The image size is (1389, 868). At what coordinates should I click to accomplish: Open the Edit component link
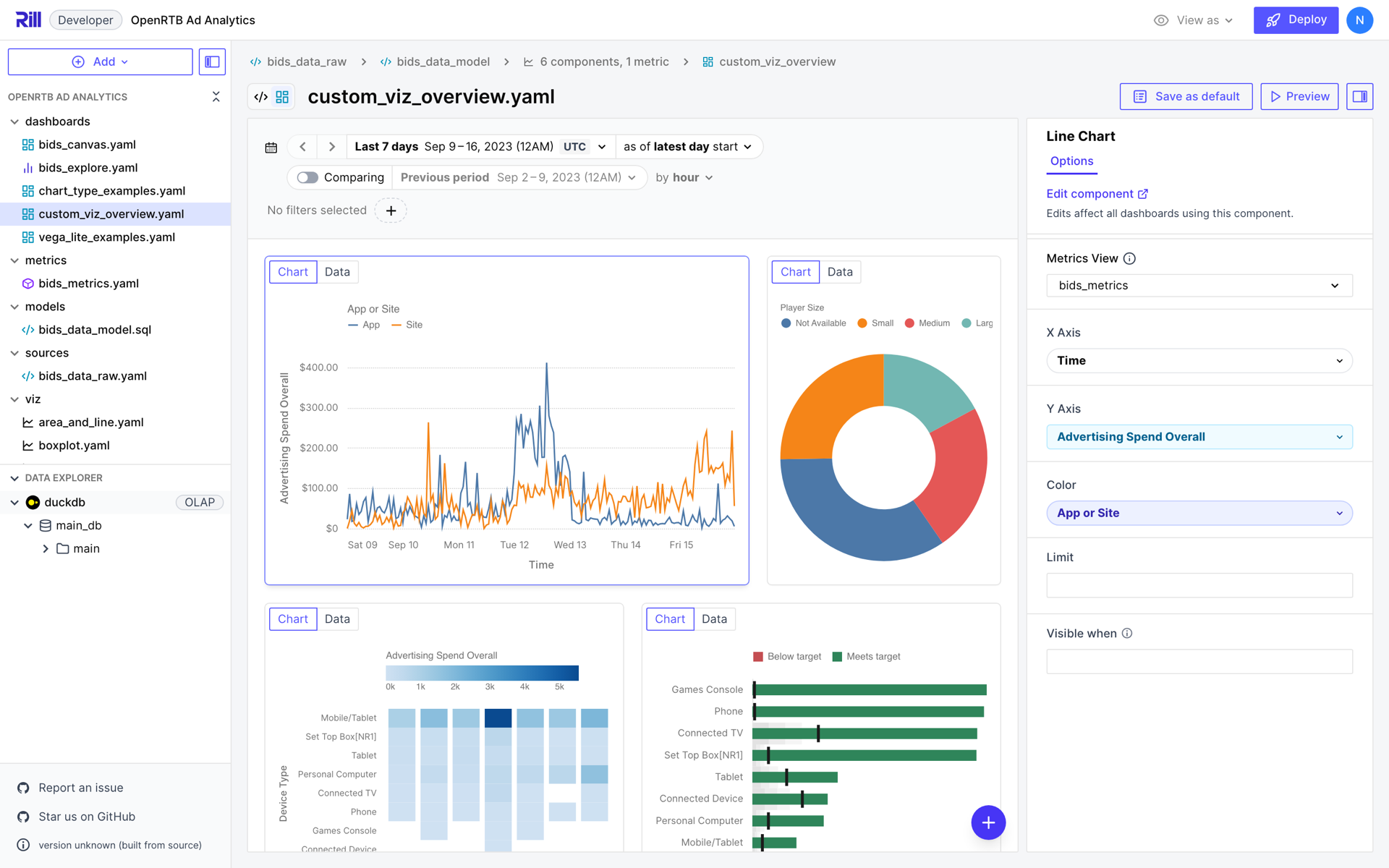pyautogui.click(x=1097, y=194)
